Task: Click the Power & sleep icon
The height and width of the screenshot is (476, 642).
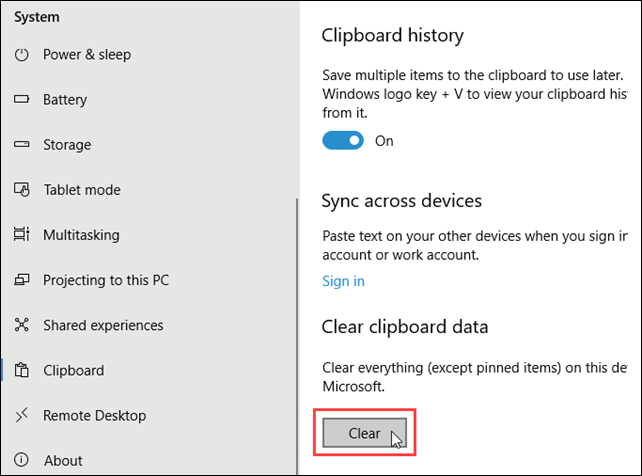Action: click(x=22, y=54)
